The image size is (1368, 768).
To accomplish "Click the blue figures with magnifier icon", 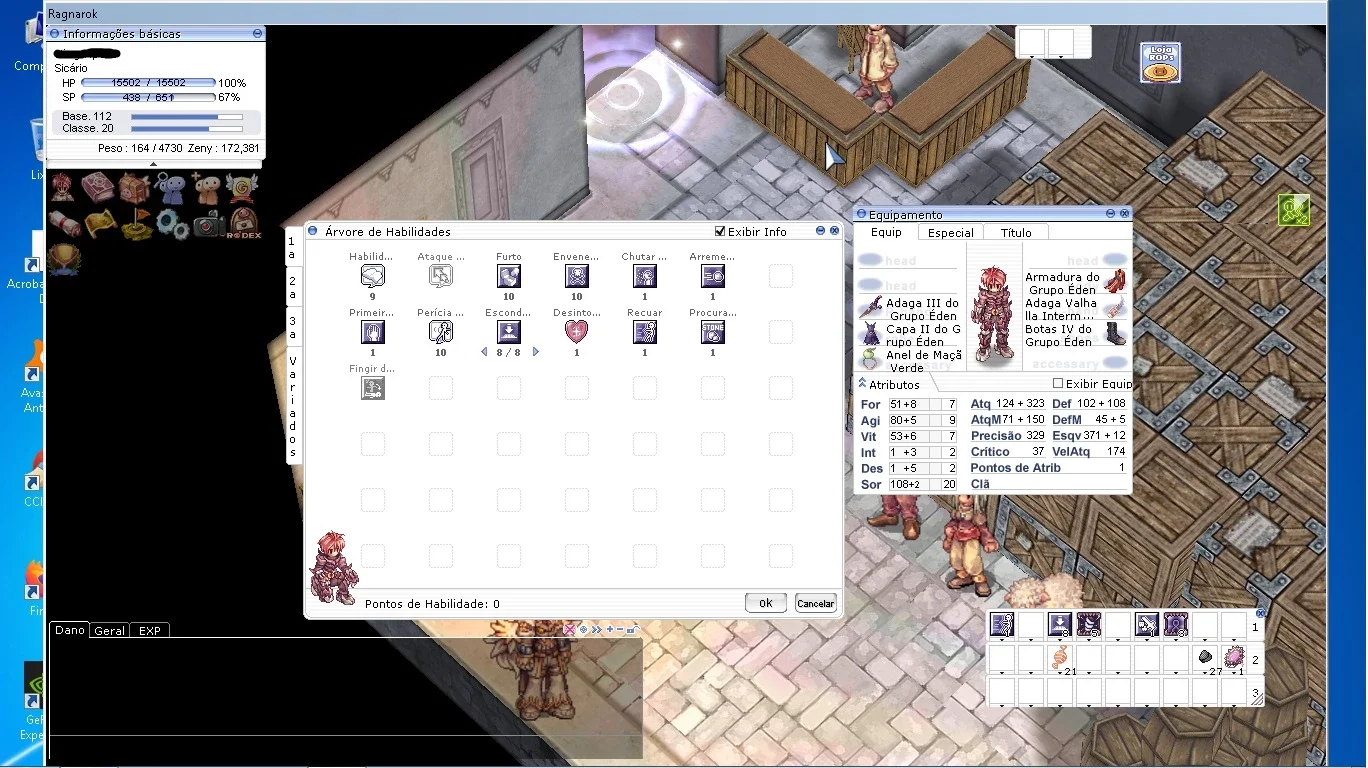I will coord(170,188).
